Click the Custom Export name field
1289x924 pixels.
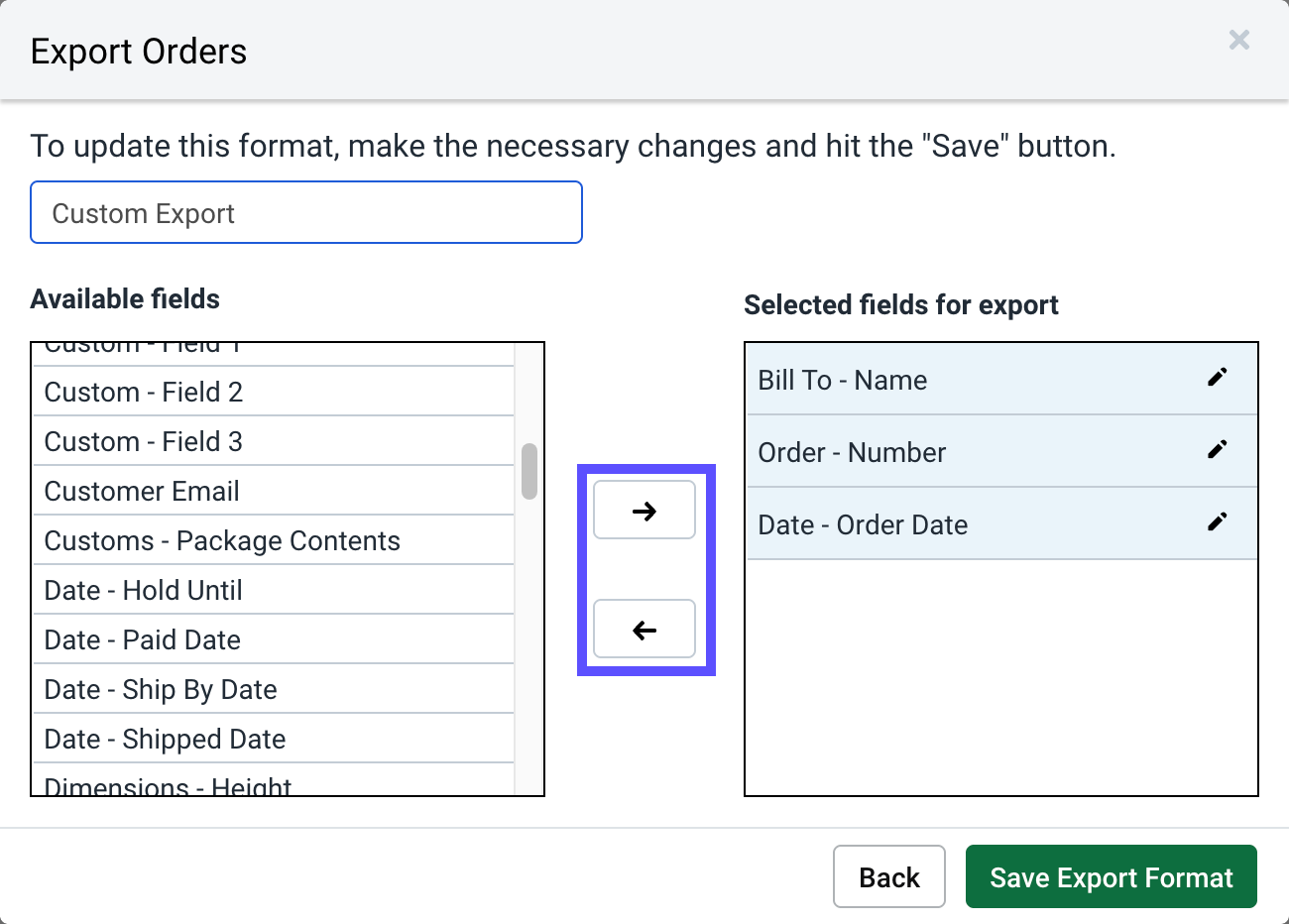point(306,212)
